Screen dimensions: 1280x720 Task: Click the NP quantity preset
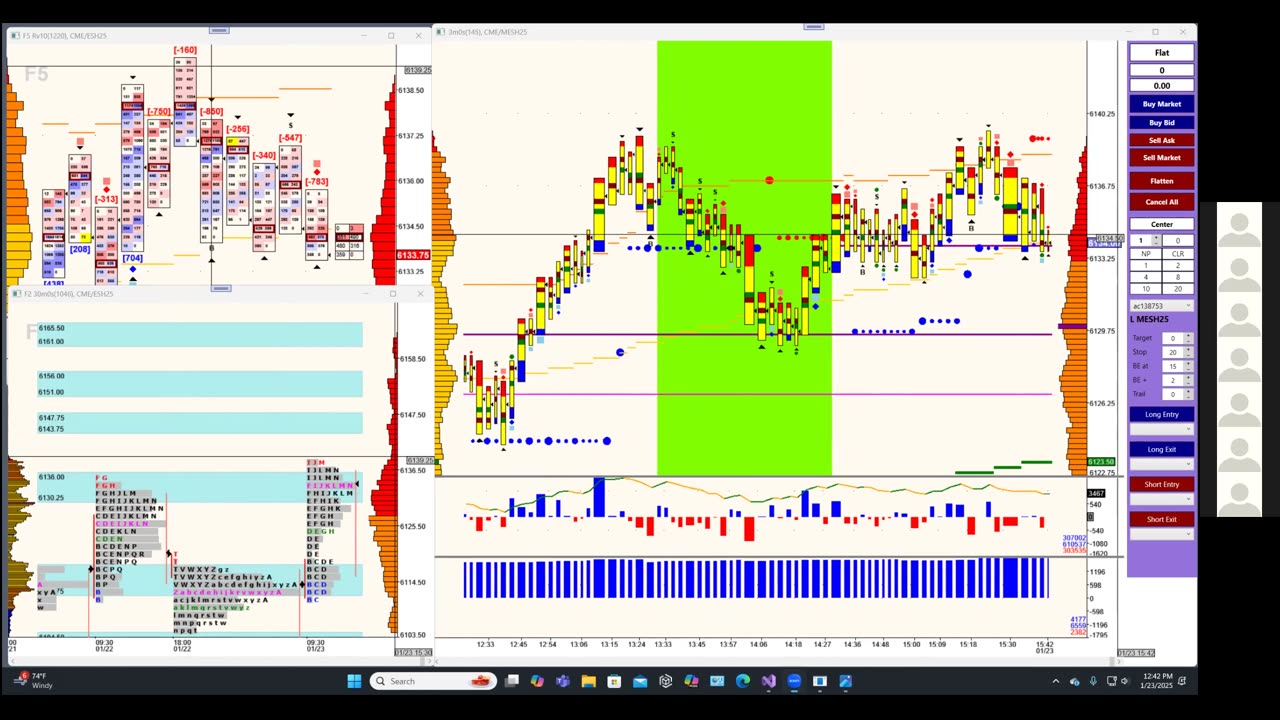point(1146,254)
